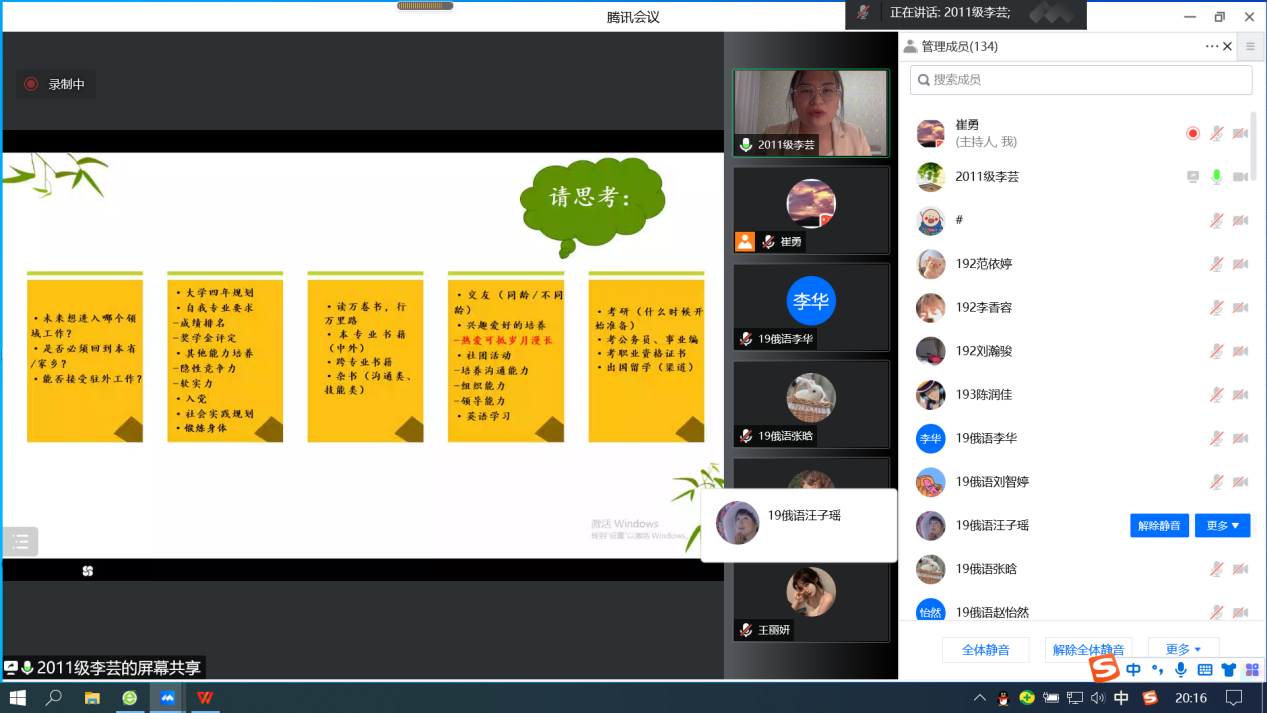Click the Sogou voice input microphone icon
Viewport: 1267px width, 713px height.
[x=1181, y=670]
